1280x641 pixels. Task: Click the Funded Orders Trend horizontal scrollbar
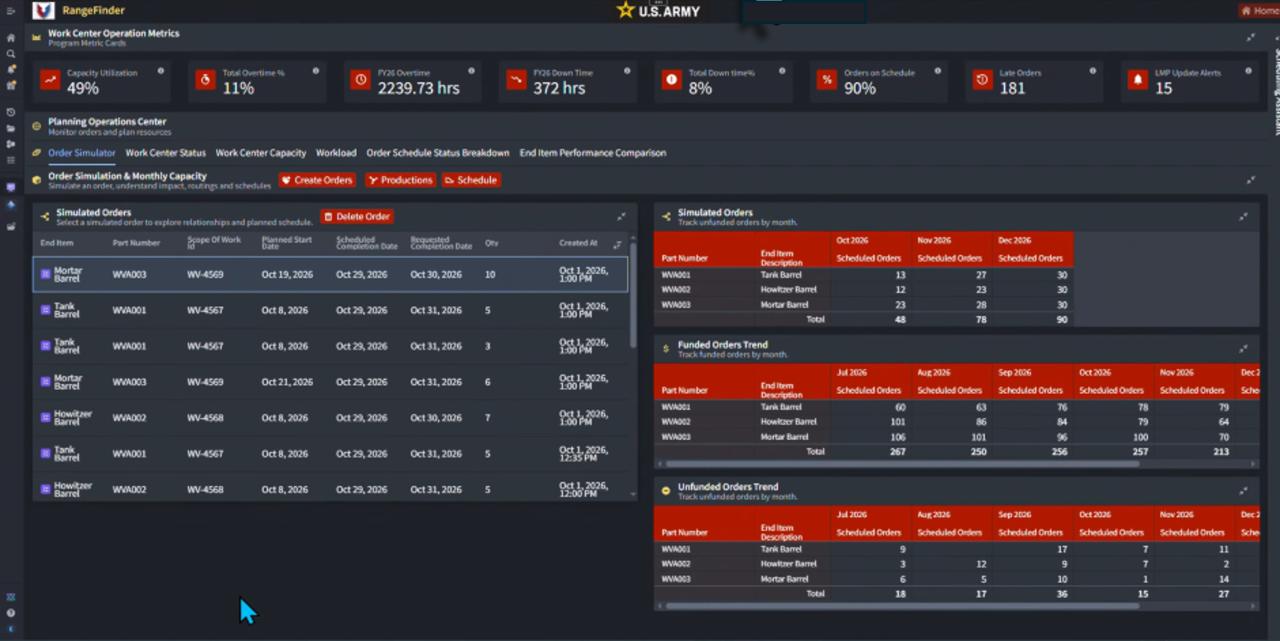pyautogui.click(x=900, y=463)
